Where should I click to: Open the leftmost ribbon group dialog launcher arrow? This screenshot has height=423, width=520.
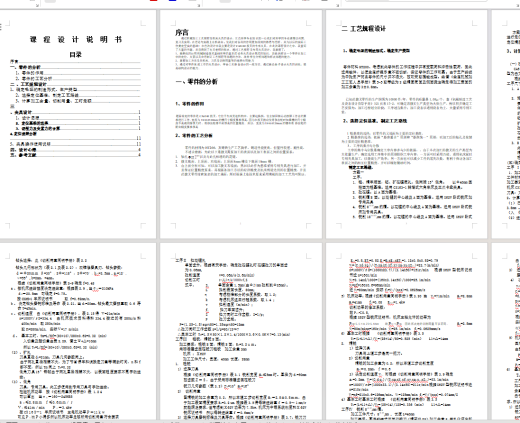(36, 5)
